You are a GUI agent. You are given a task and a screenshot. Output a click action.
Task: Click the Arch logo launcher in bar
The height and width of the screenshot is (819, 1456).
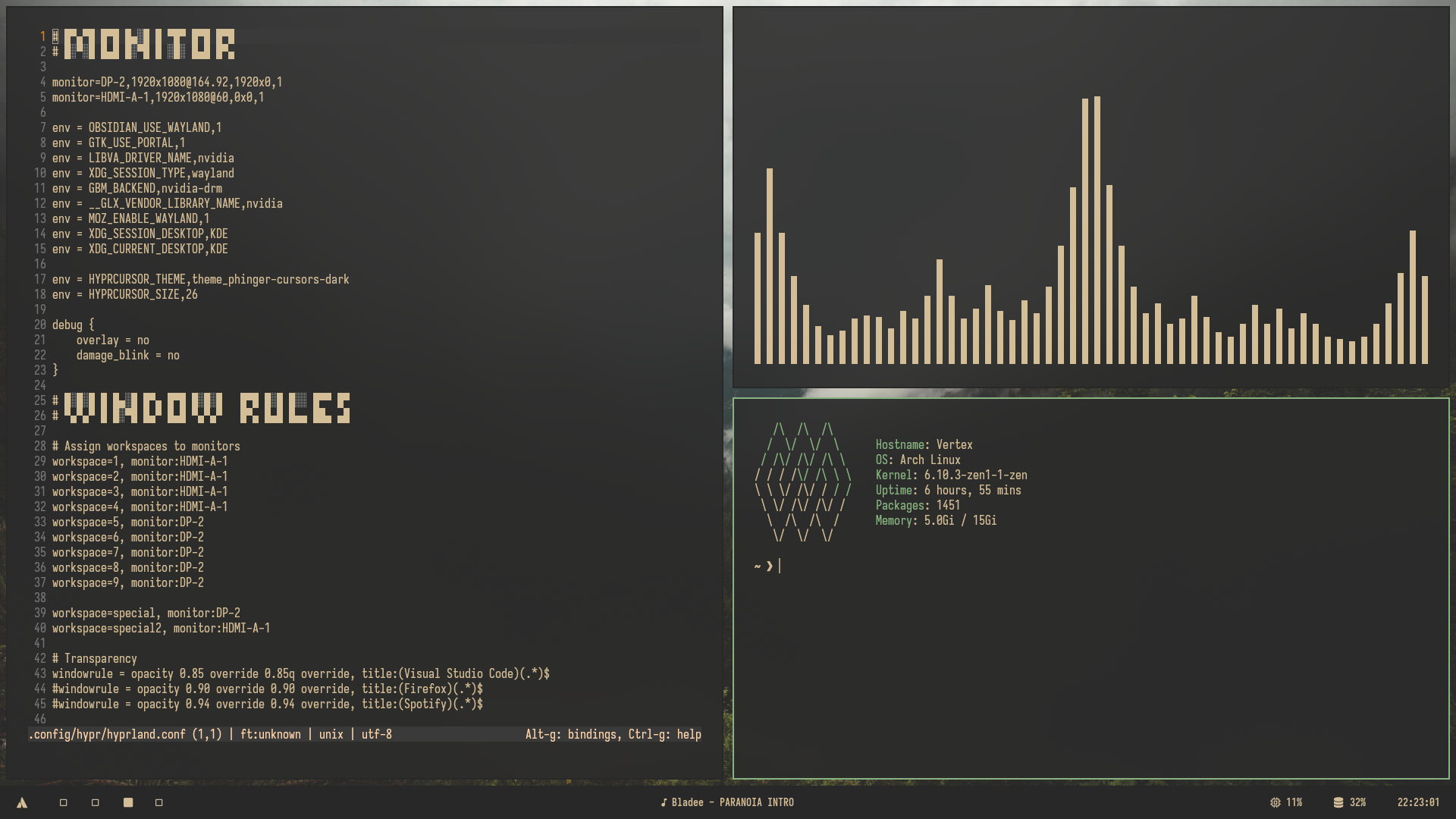tap(22, 802)
